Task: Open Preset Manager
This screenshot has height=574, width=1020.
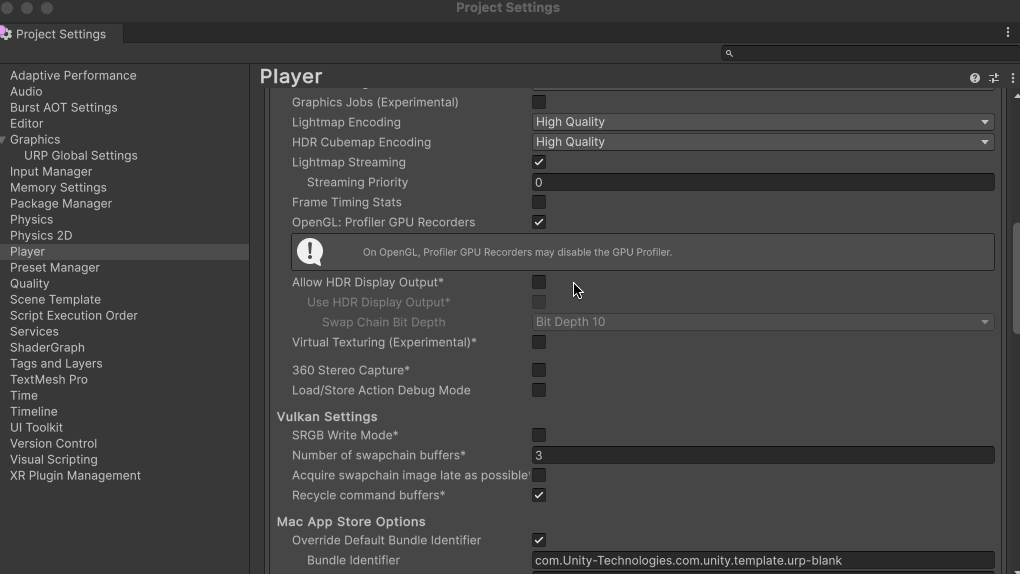Action: [x=55, y=267]
